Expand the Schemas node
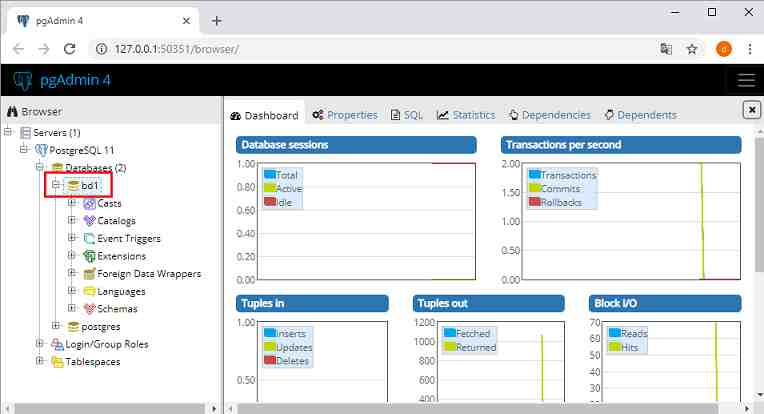The height and width of the screenshot is (414, 764). pos(72,308)
